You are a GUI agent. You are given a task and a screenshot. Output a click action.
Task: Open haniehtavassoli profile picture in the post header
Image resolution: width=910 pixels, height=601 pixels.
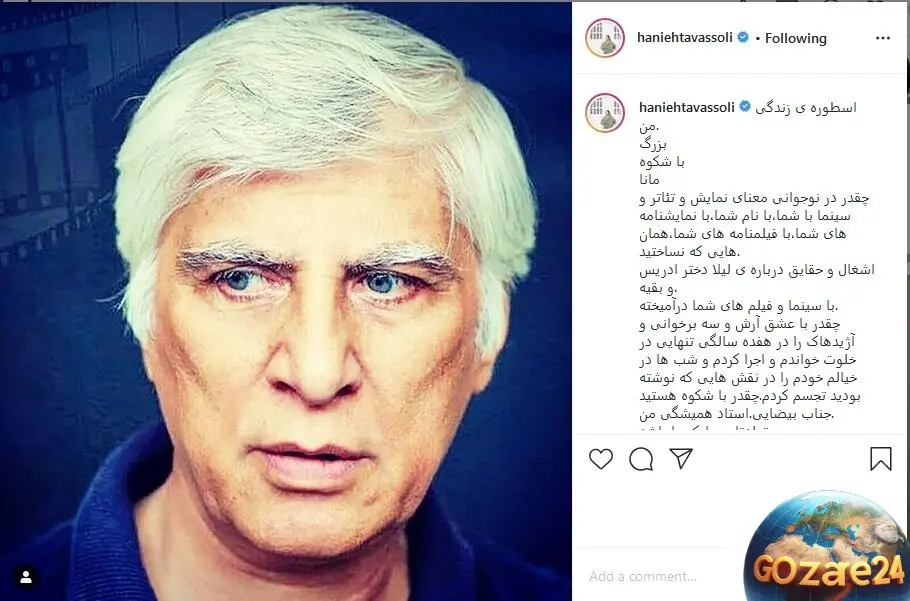coord(605,38)
